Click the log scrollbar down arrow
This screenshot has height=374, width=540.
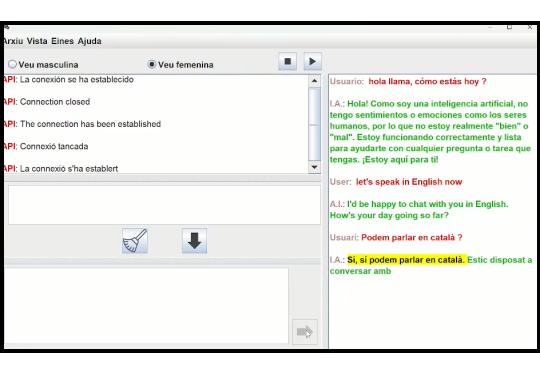tap(314, 167)
